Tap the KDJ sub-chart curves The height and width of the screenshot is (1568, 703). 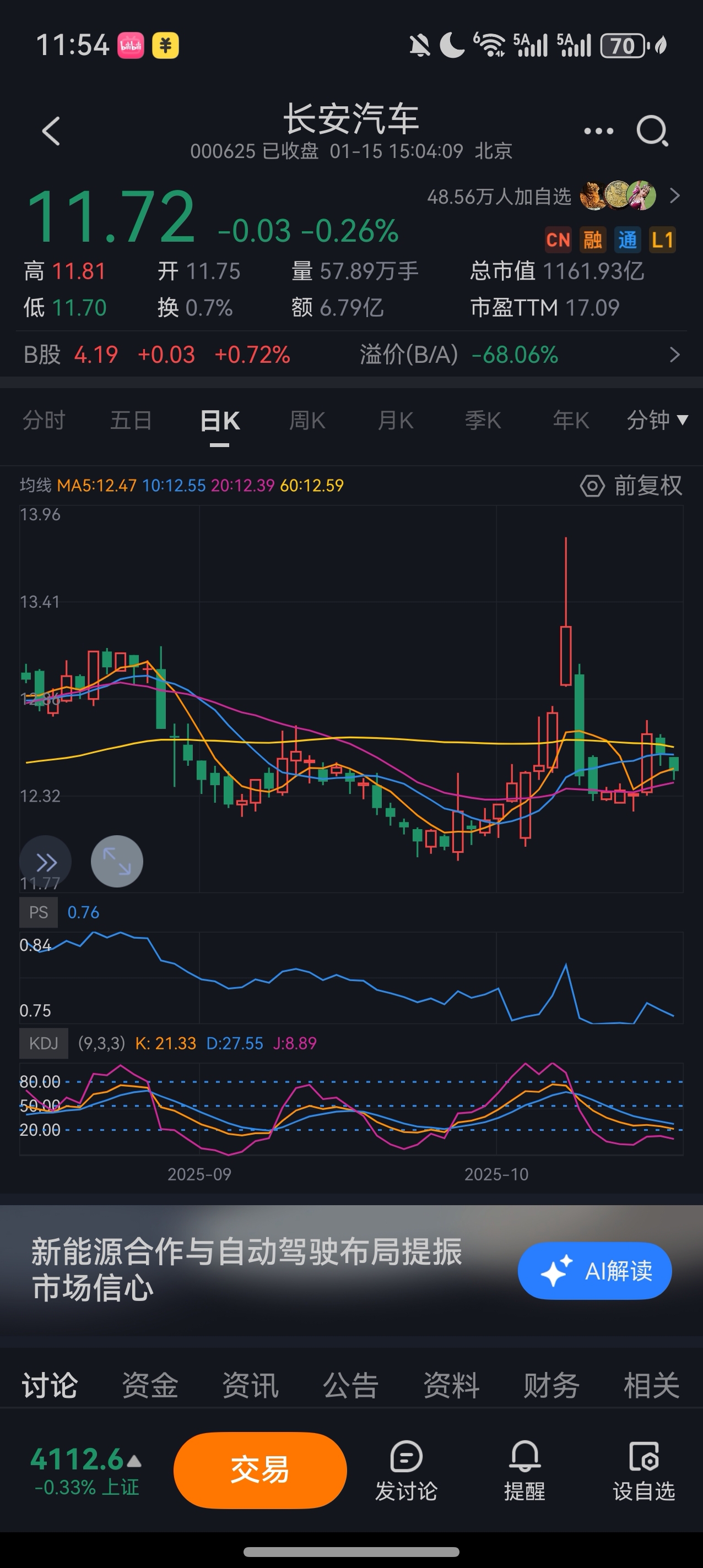click(x=351, y=1108)
